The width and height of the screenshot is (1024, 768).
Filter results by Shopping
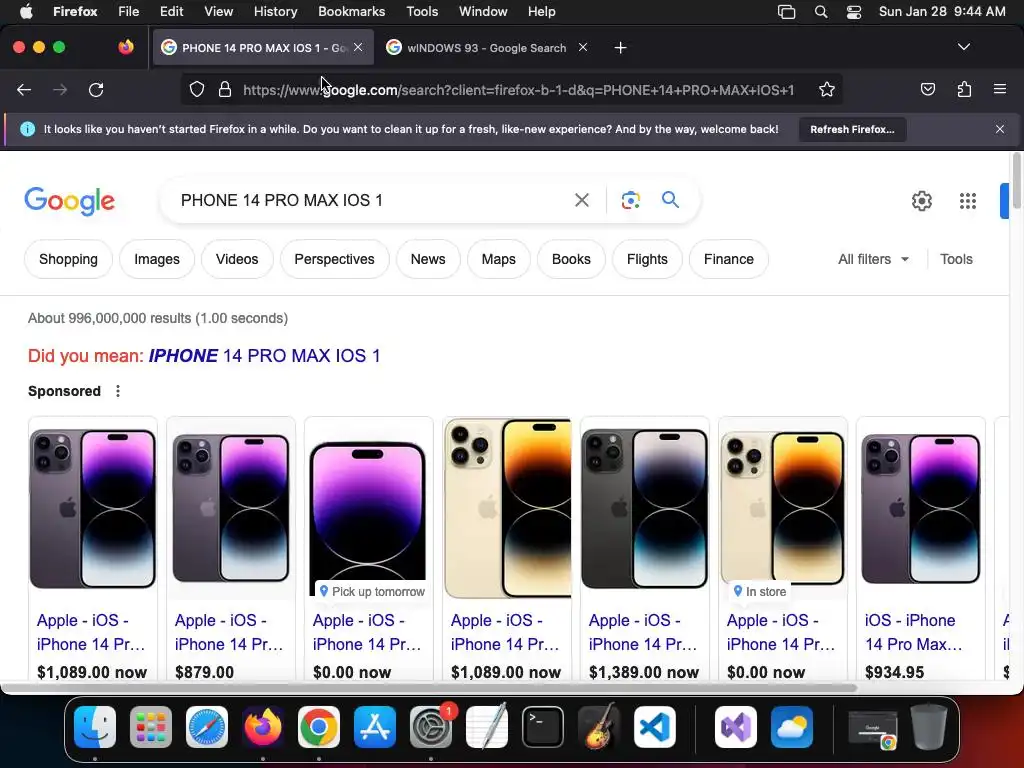[69, 259]
